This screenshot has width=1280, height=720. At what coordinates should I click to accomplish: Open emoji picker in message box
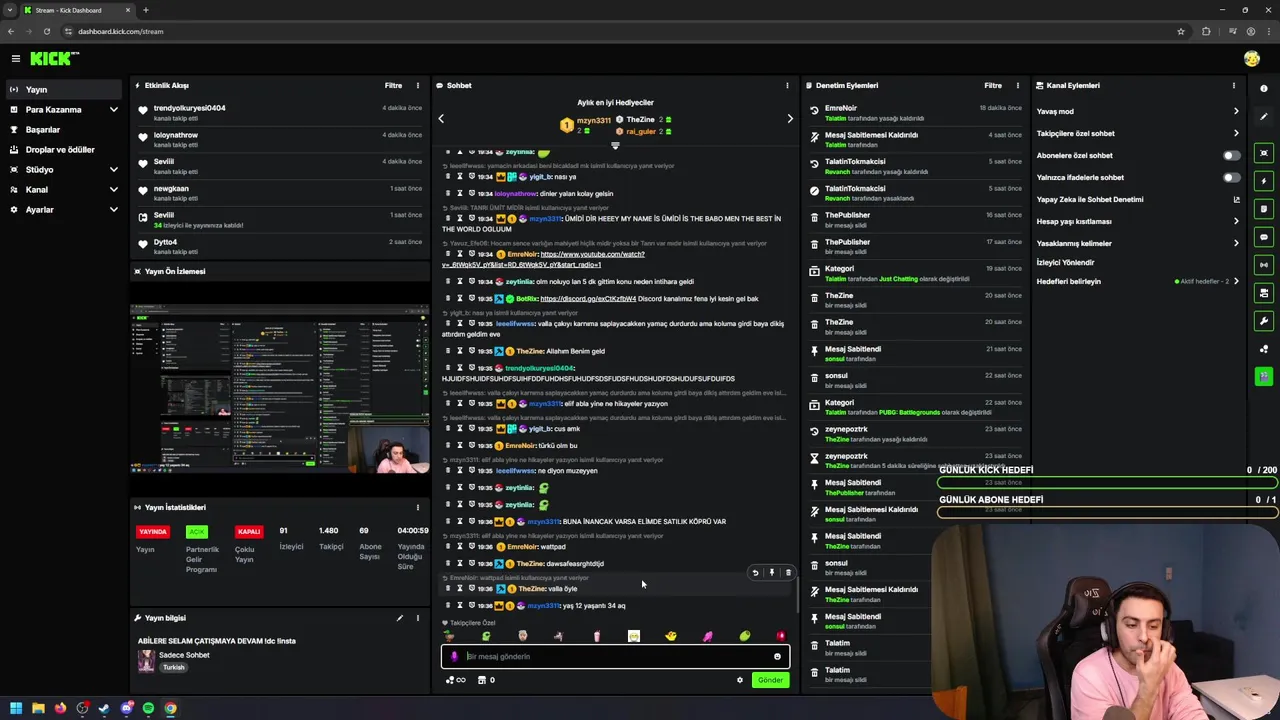tap(777, 656)
